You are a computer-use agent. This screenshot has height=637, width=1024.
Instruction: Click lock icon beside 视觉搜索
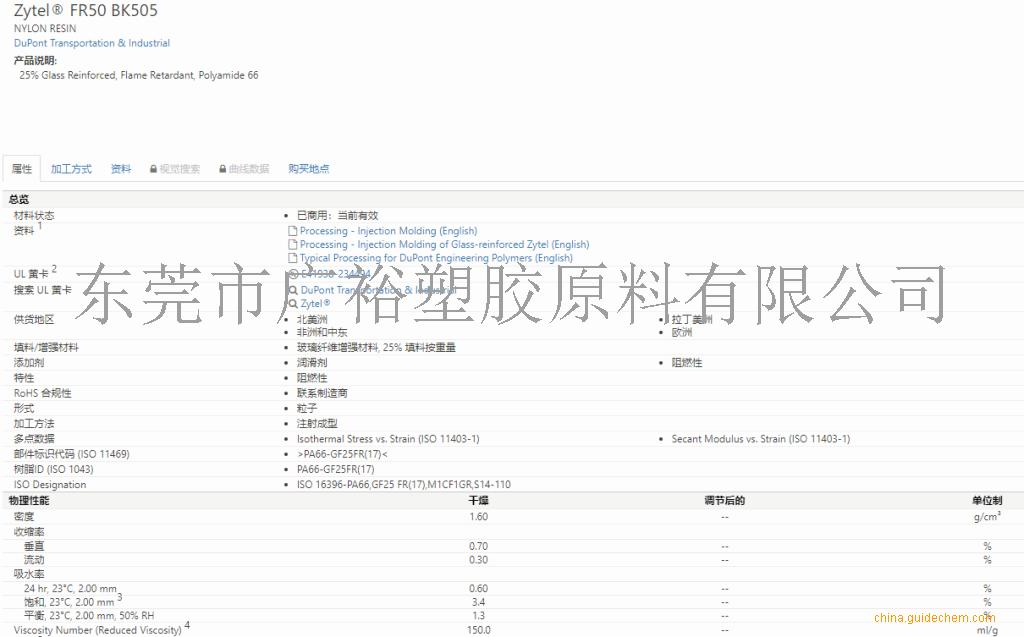153,169
